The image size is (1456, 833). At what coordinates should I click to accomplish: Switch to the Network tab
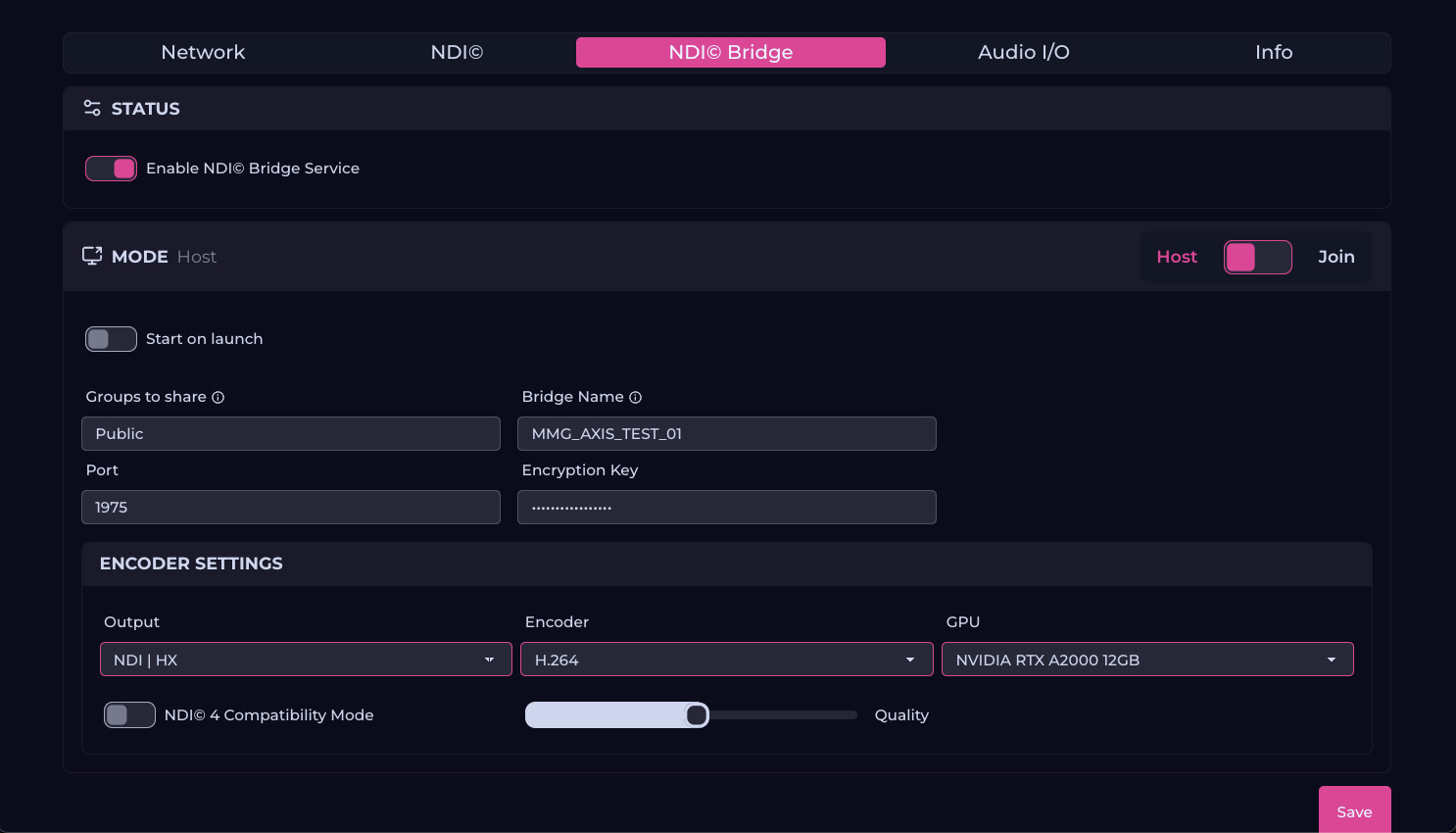click(x=203, y=53)
